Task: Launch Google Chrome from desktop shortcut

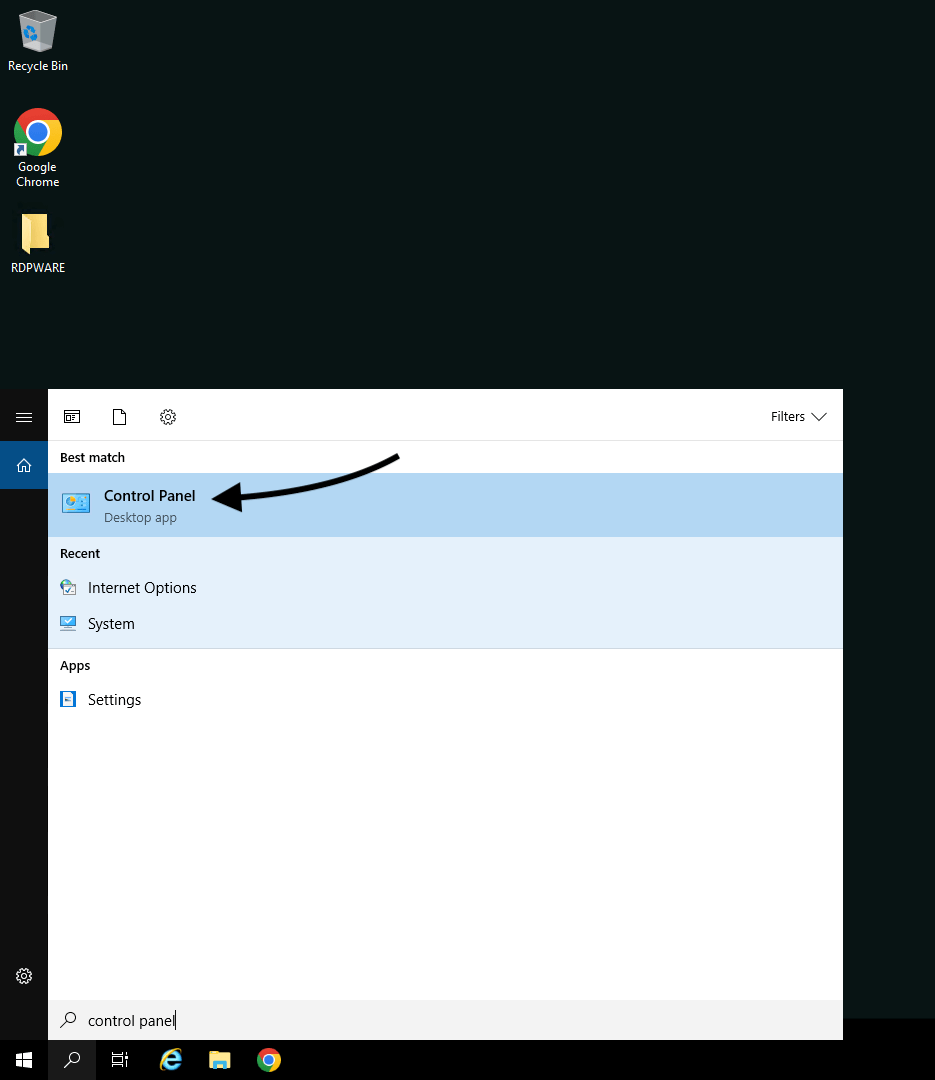Action: tap(37, 147)
